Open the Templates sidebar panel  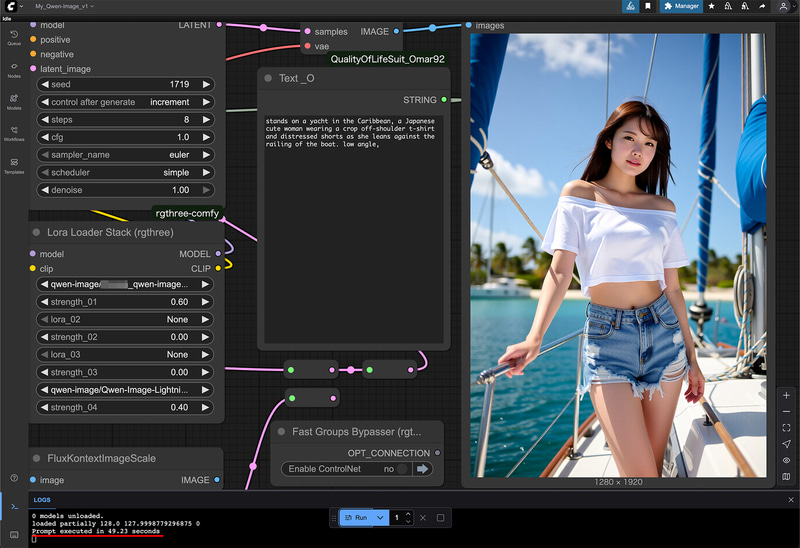(14, 165)
